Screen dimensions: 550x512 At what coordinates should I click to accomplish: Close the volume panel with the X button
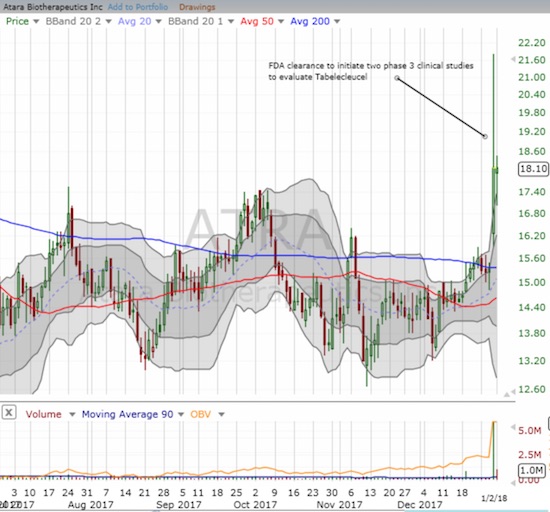(9, 413)
